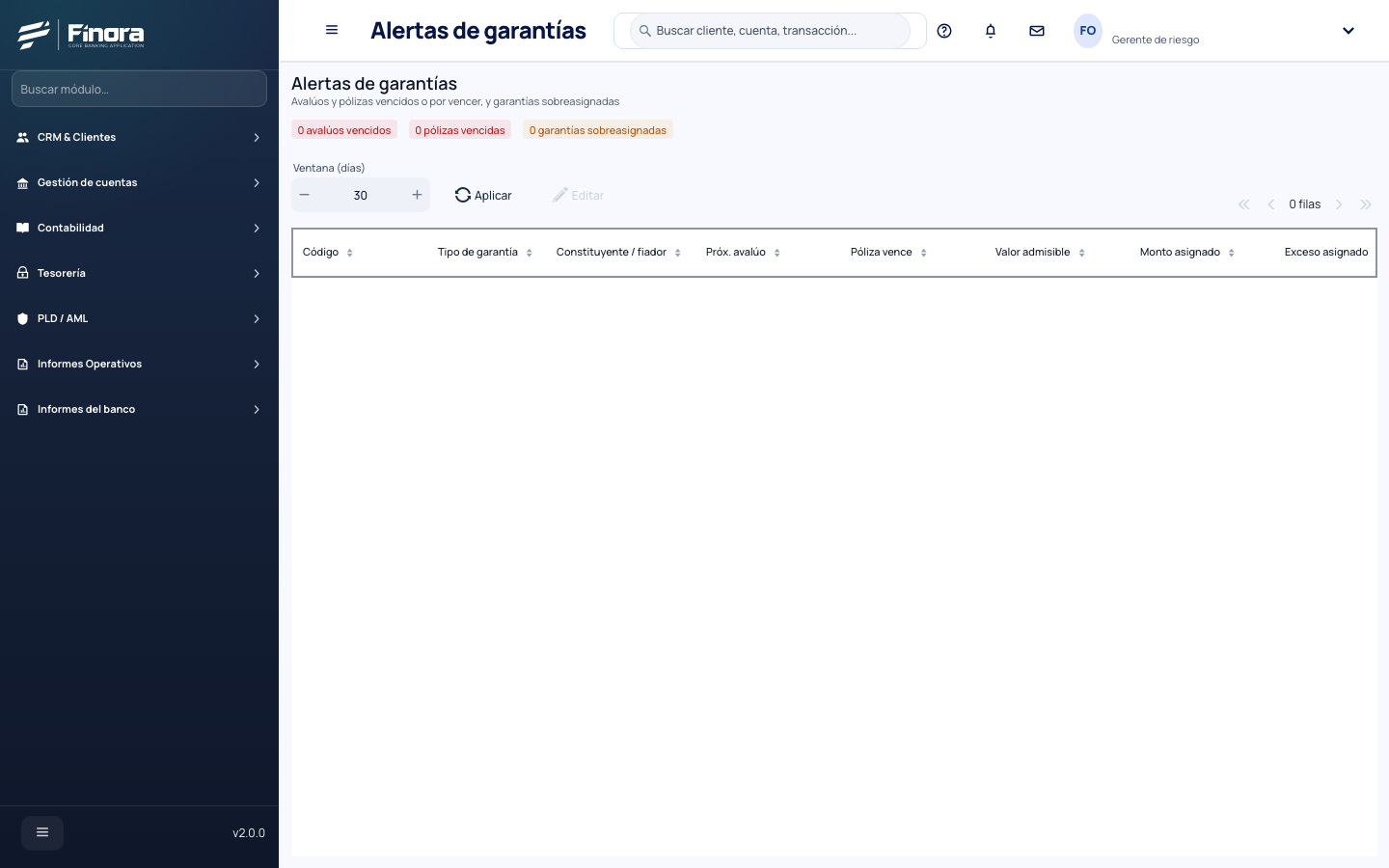Click the Ventana días value field
Viewport: 1389px width, 868px height.
tap(361, 195)
